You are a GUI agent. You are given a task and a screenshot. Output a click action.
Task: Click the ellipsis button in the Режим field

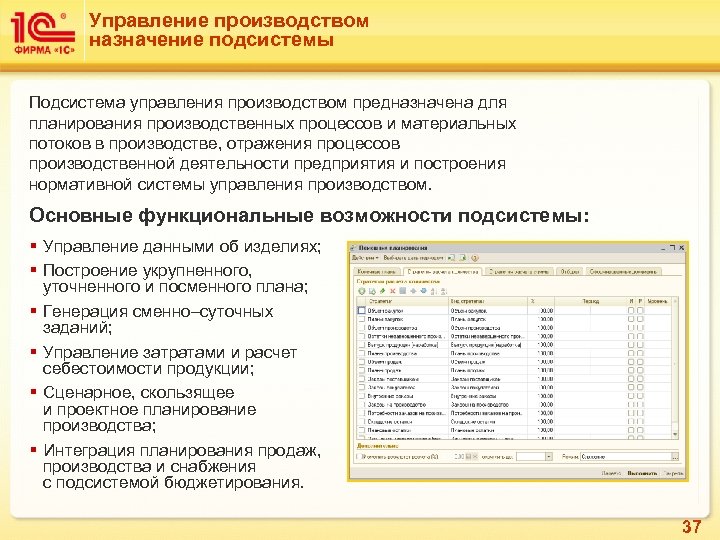coord(675,457)
